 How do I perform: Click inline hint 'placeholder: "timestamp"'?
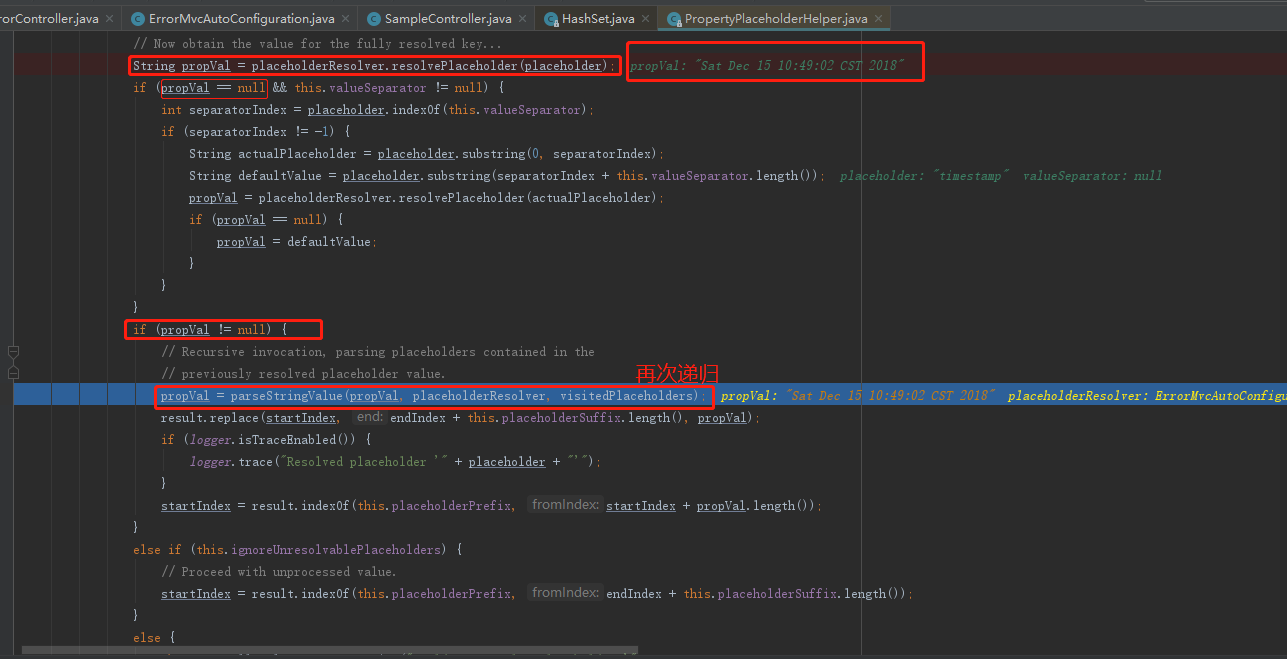[x=924, y=176]
